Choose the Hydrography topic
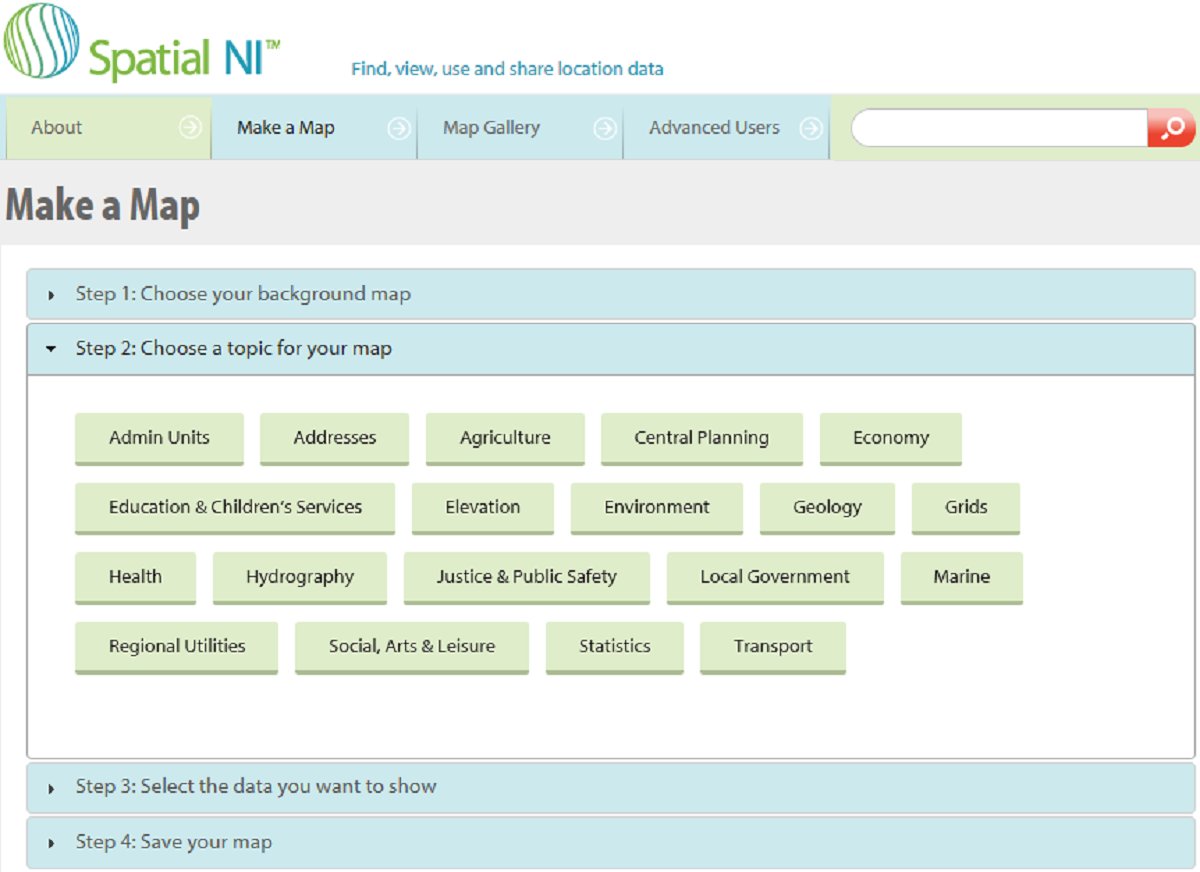 pyautogui.click(x=300, y=578)
